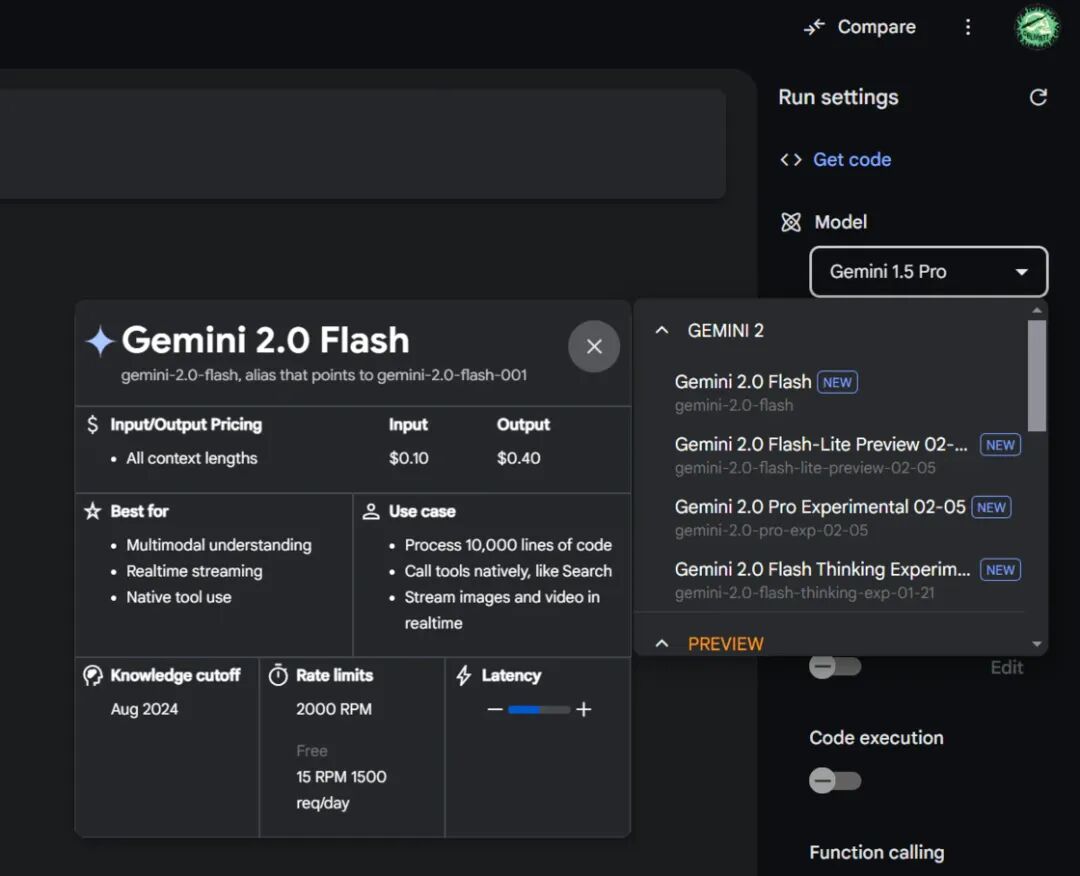Toggle the switch above Code execution
Screen dimensions: 1080x876
[835, 667]
